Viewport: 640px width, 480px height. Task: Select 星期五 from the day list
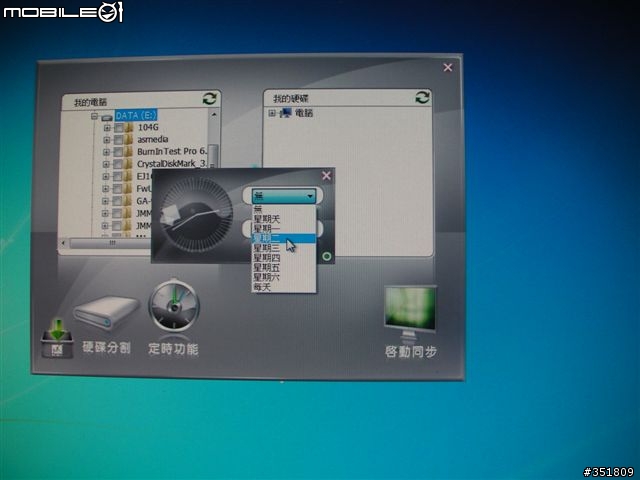click(284, 268)
